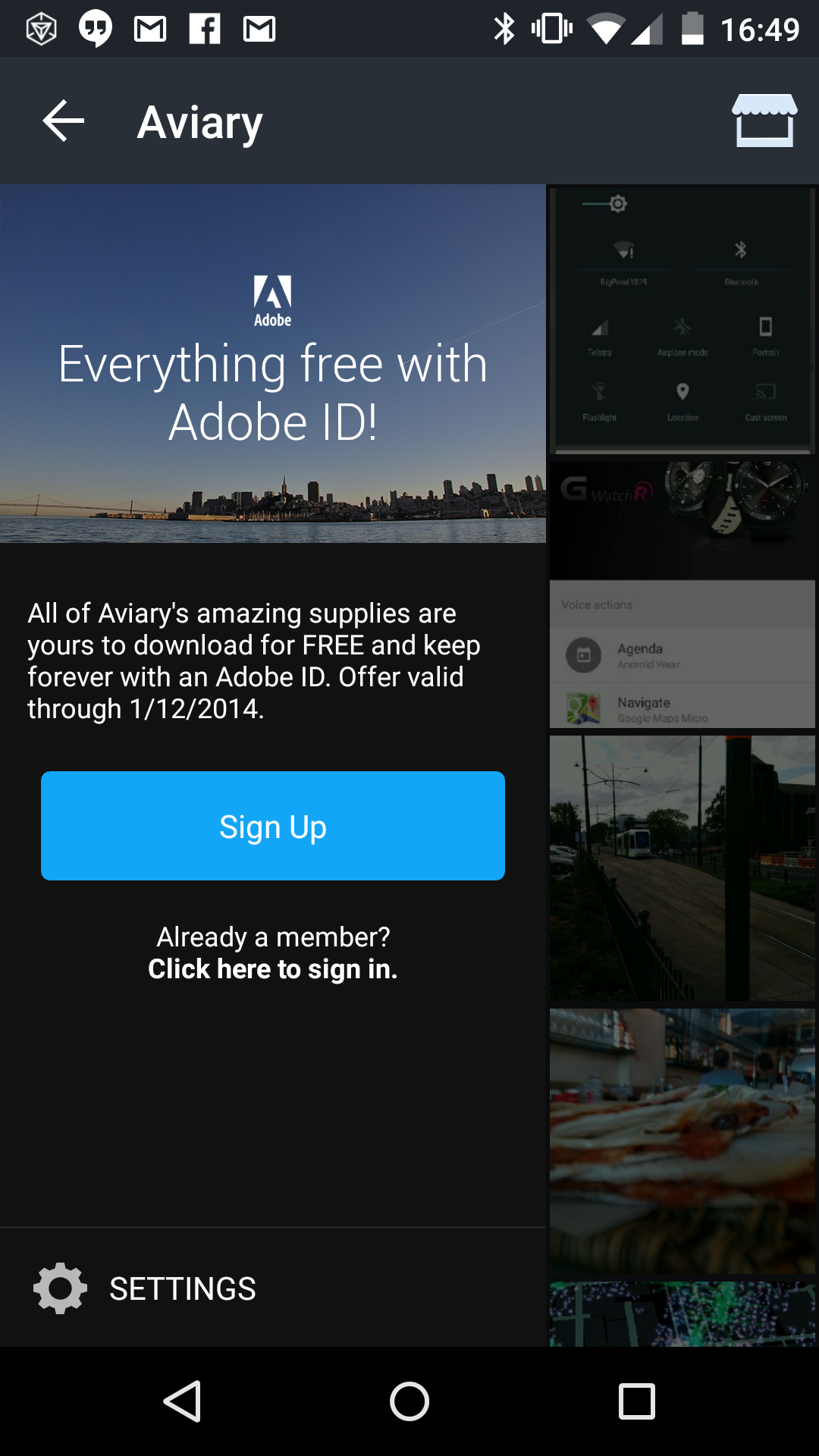The height and width of the screenshot is (1456, 819).
Task: Tap the first Gmail notification icon
Action: click(x=150, y=30)
